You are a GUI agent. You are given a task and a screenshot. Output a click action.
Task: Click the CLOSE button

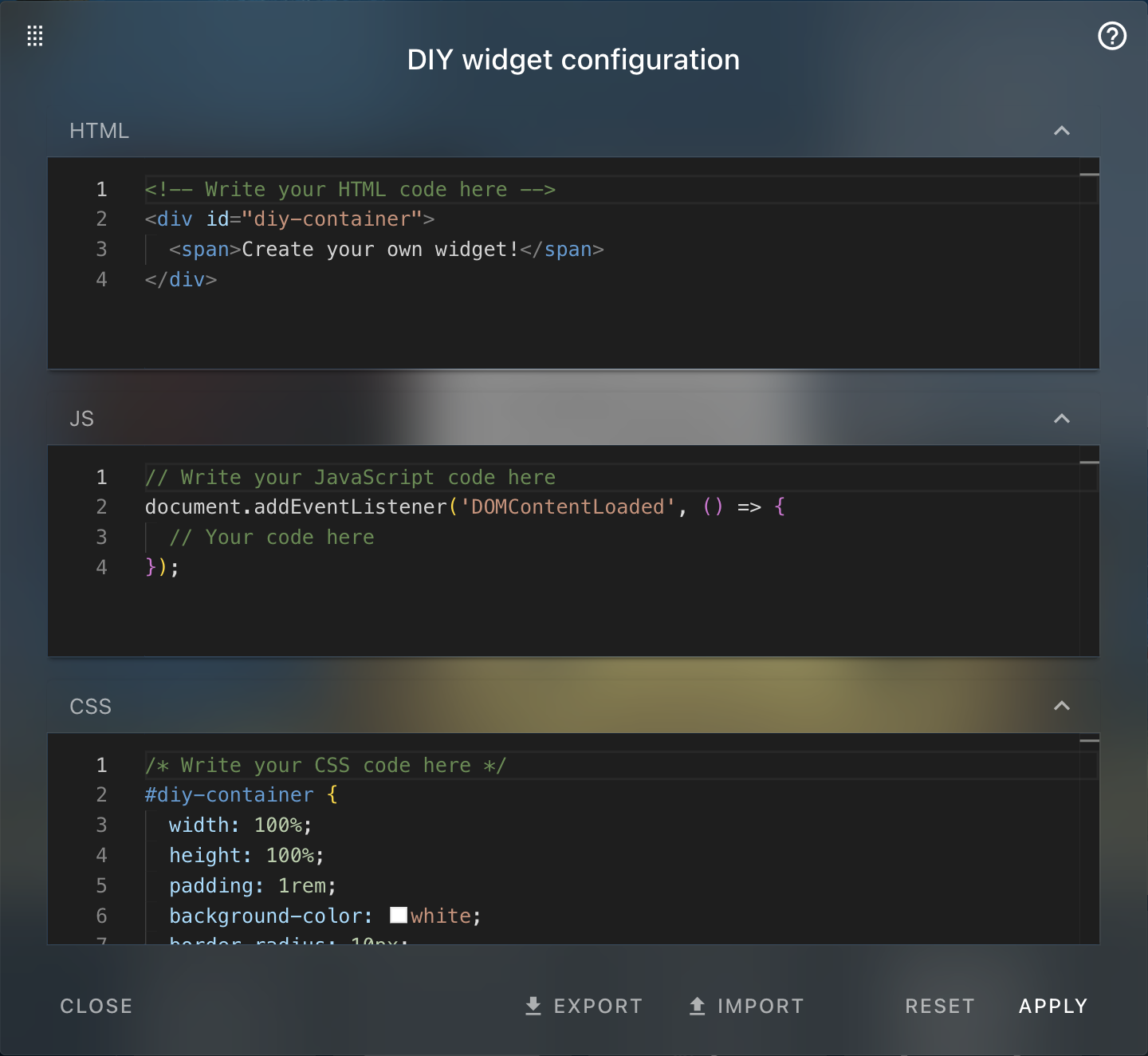[96, 1007]
